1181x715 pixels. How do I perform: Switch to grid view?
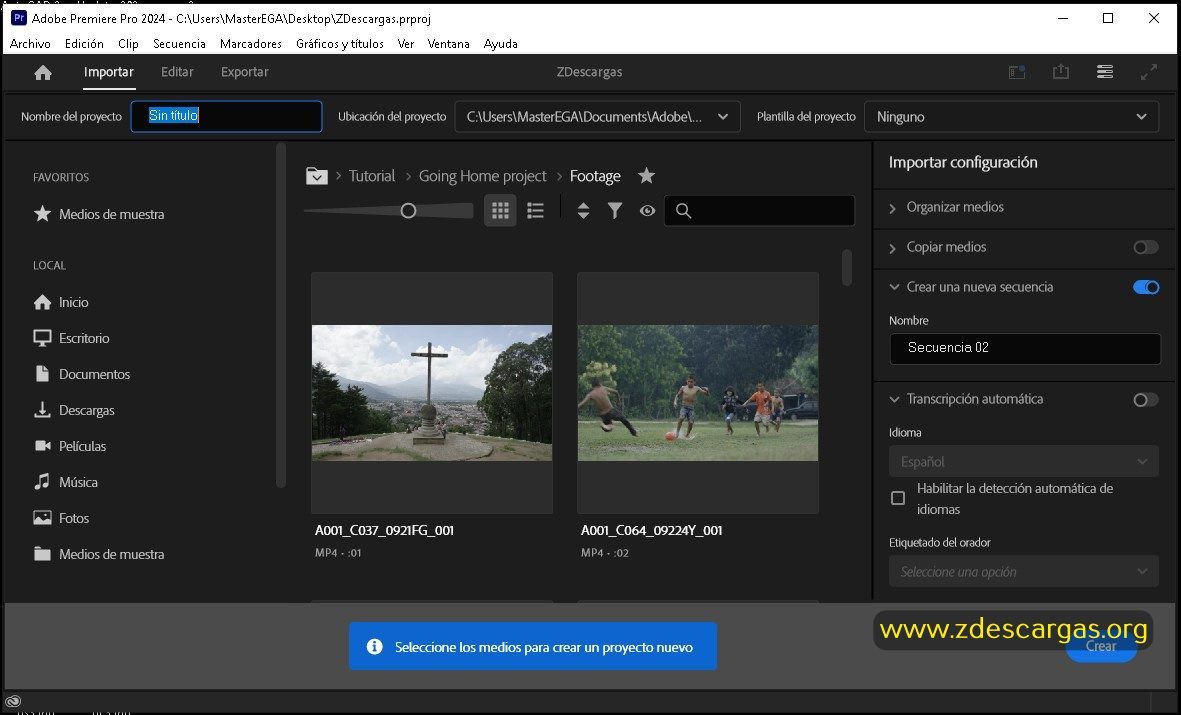500,211
